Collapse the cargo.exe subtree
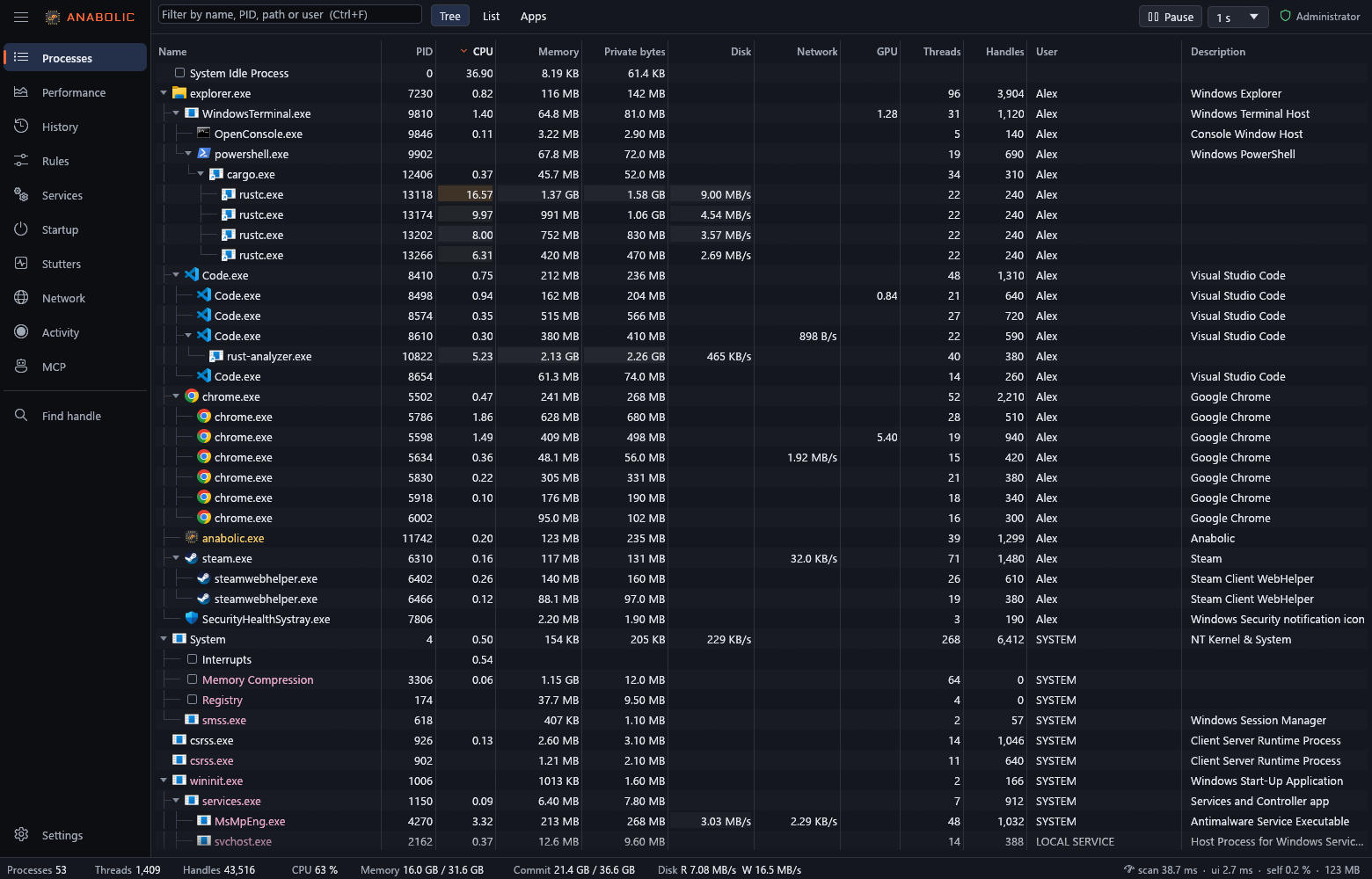The height and width of the screenshot is (879, 1372). pos(201,174)
